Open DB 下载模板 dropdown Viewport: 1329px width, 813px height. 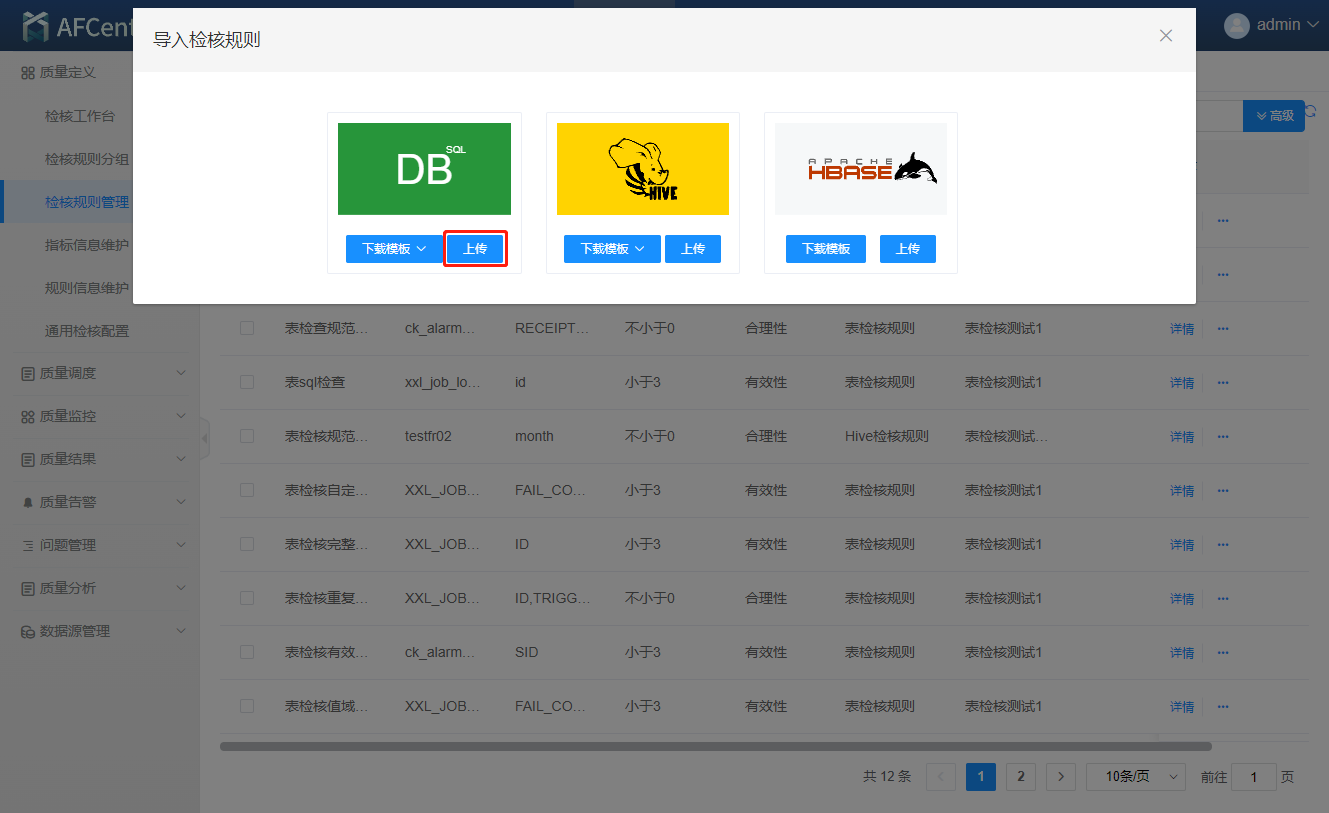tap(394, 249)
